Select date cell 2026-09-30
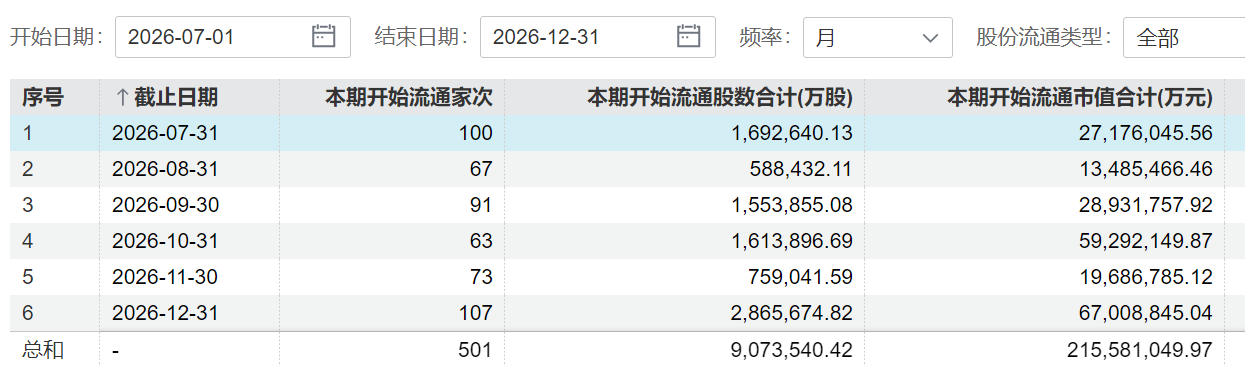The width and height of the screenshot is (1245, 366). tap(165, 205)
